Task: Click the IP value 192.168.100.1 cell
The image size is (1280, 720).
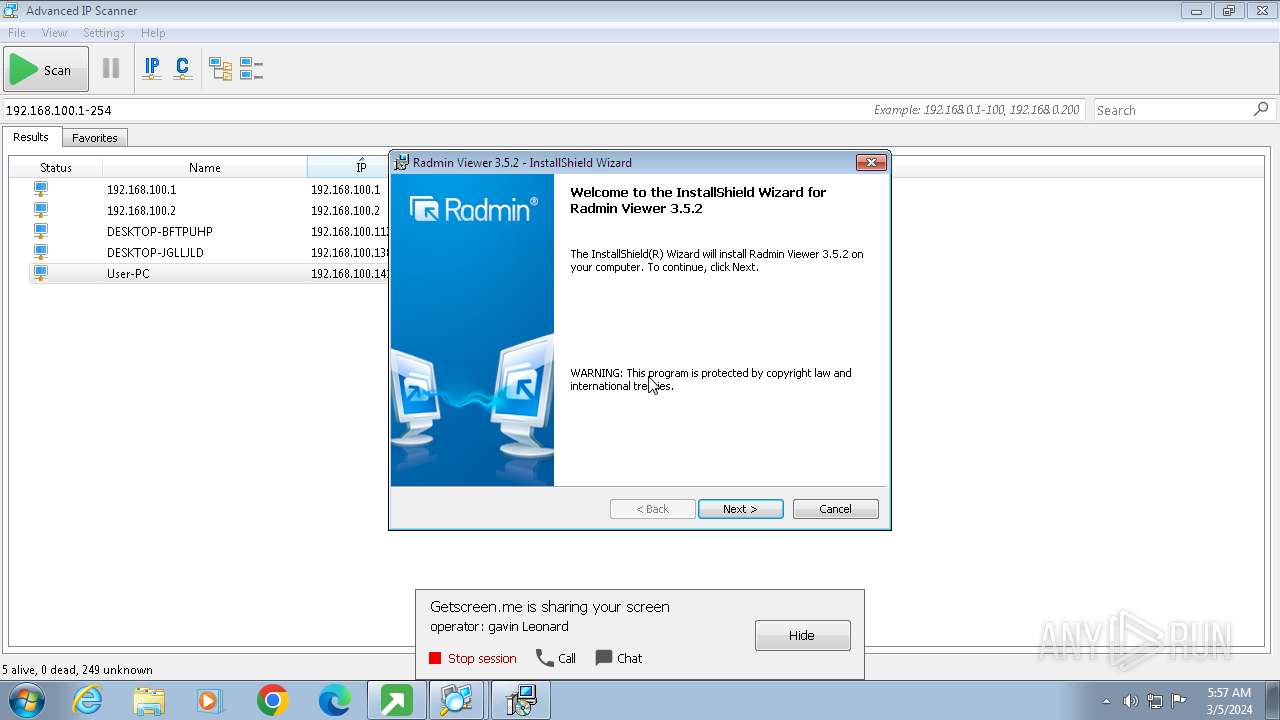Action: coord(346,189)
